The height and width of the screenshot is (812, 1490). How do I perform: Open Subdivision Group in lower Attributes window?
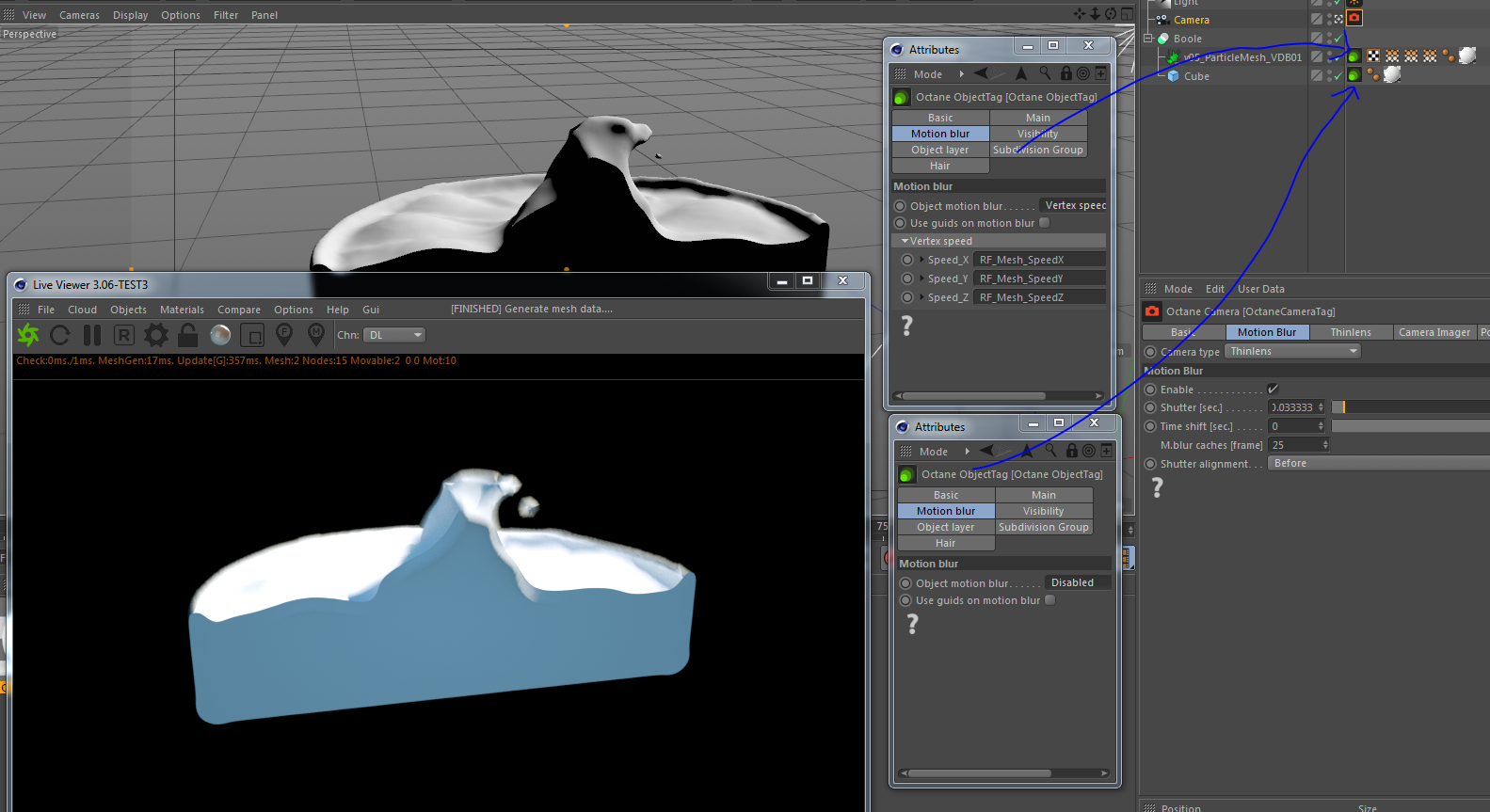[x=1044, y=527]
